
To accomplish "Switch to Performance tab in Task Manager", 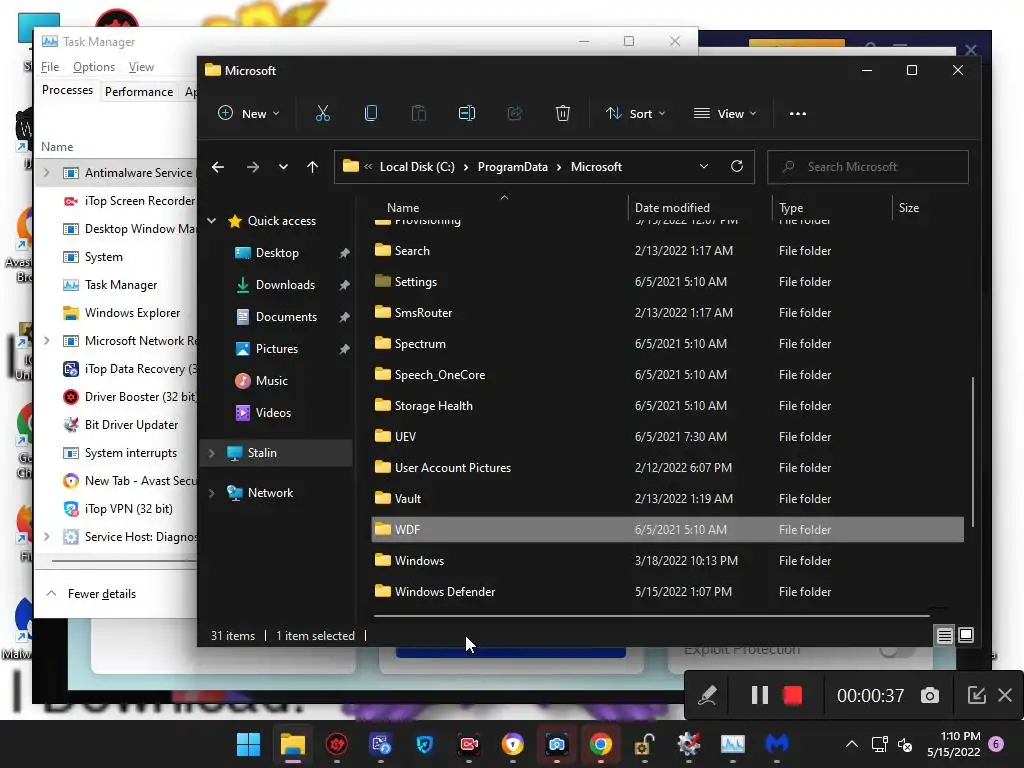I will pyautogui.click(x=139, y=91).
